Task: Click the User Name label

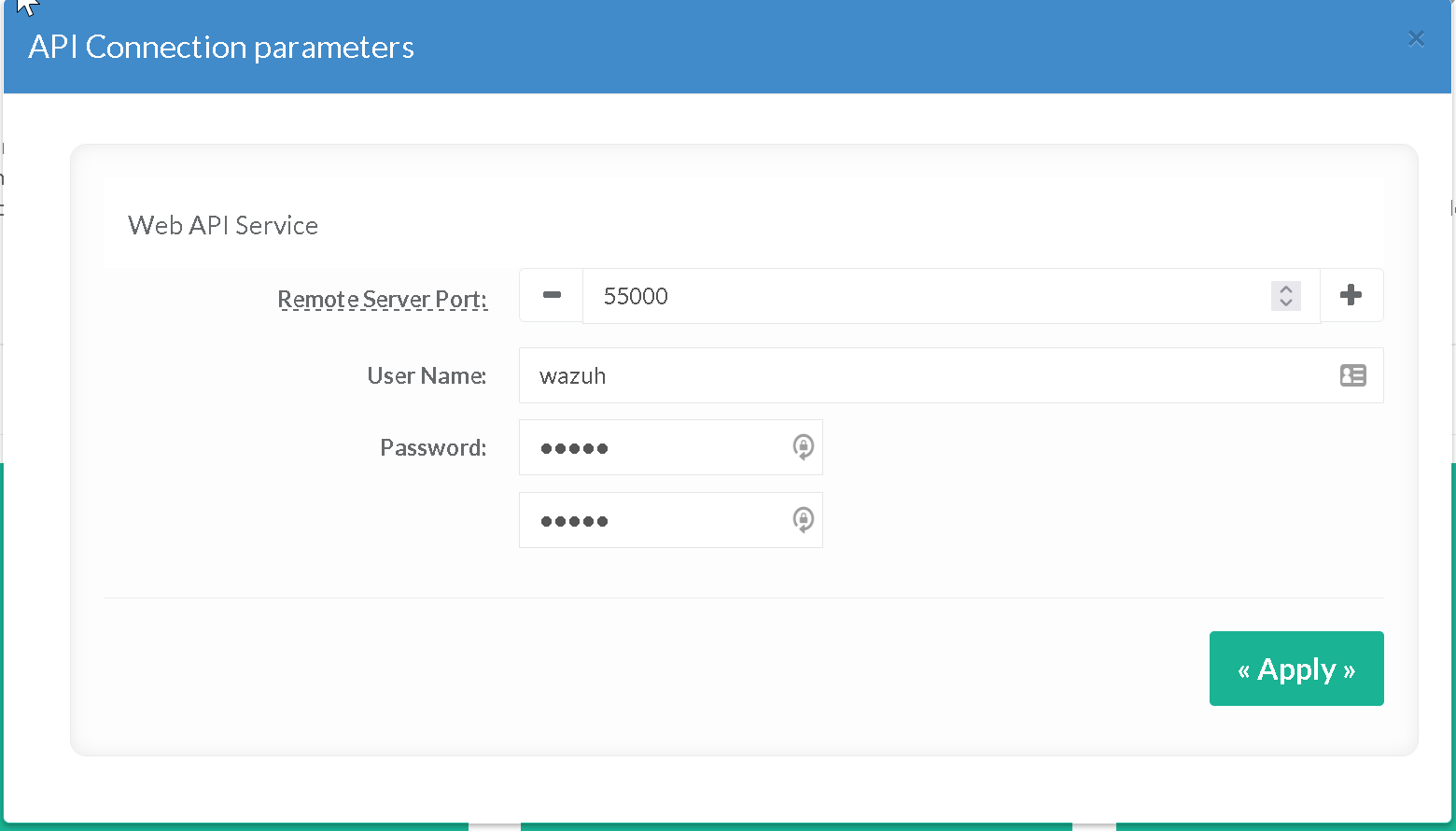Action: tap(427, 375)
